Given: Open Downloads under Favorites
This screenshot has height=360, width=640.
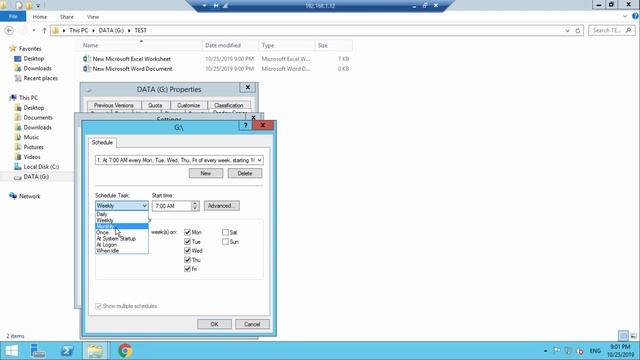Looking at the screenshot, I should pos(37,69).
